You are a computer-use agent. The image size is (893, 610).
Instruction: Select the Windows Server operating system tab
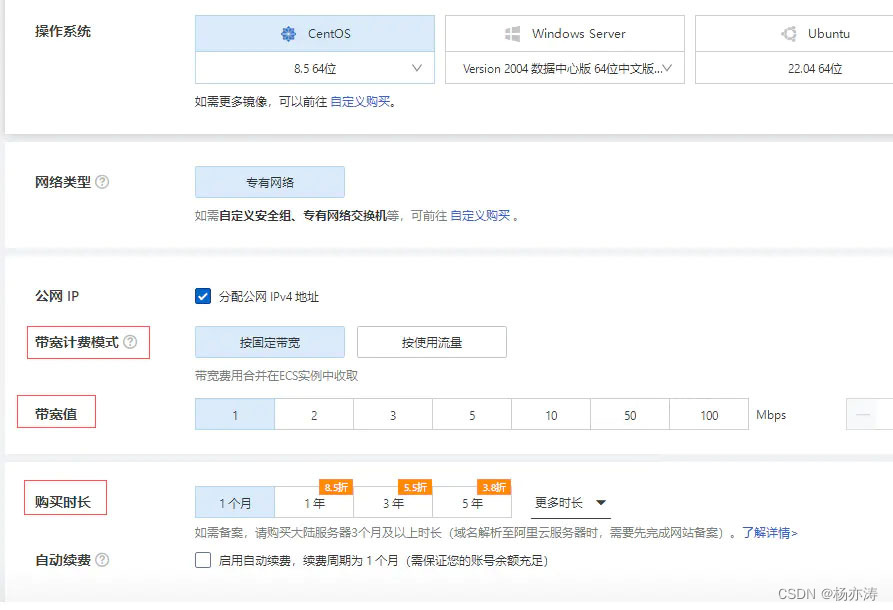click(564, 34)
